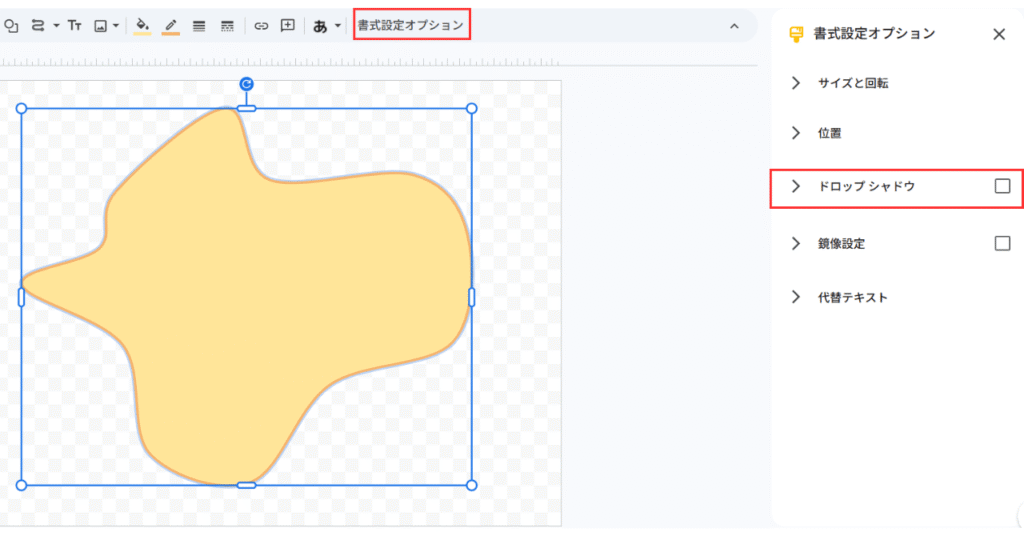Collapse the toolbar with the up chevron
1024x536 pixels.
[x=734, y=26]
